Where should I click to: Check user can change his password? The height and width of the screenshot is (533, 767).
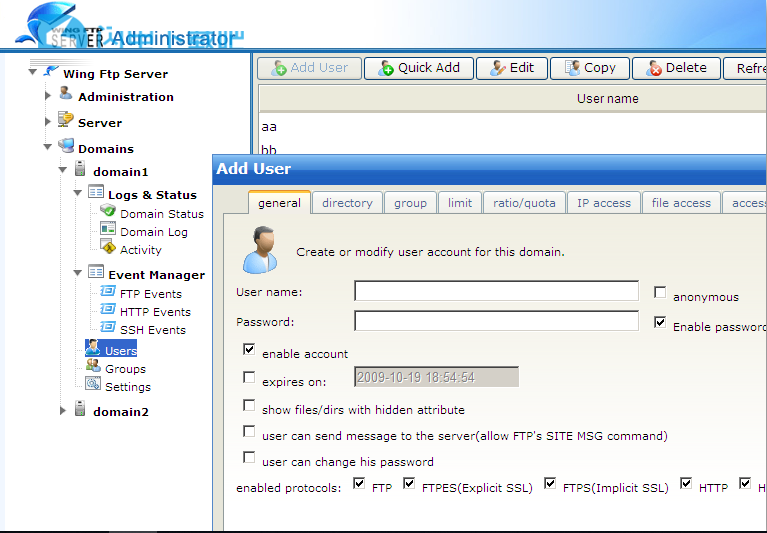pos(249,457)
